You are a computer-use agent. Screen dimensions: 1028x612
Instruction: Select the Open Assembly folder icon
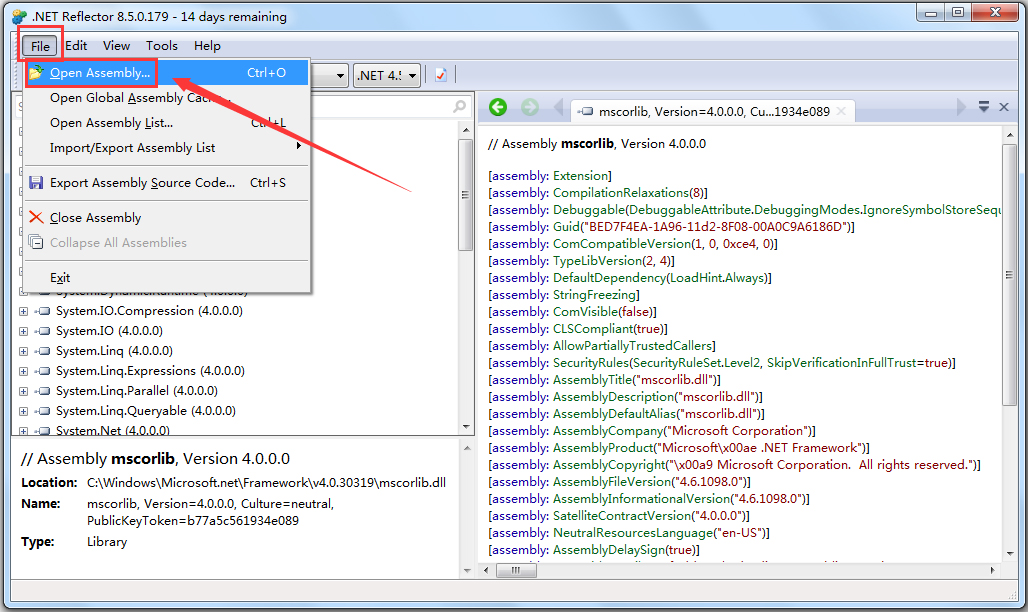click(x=37, y=72)
